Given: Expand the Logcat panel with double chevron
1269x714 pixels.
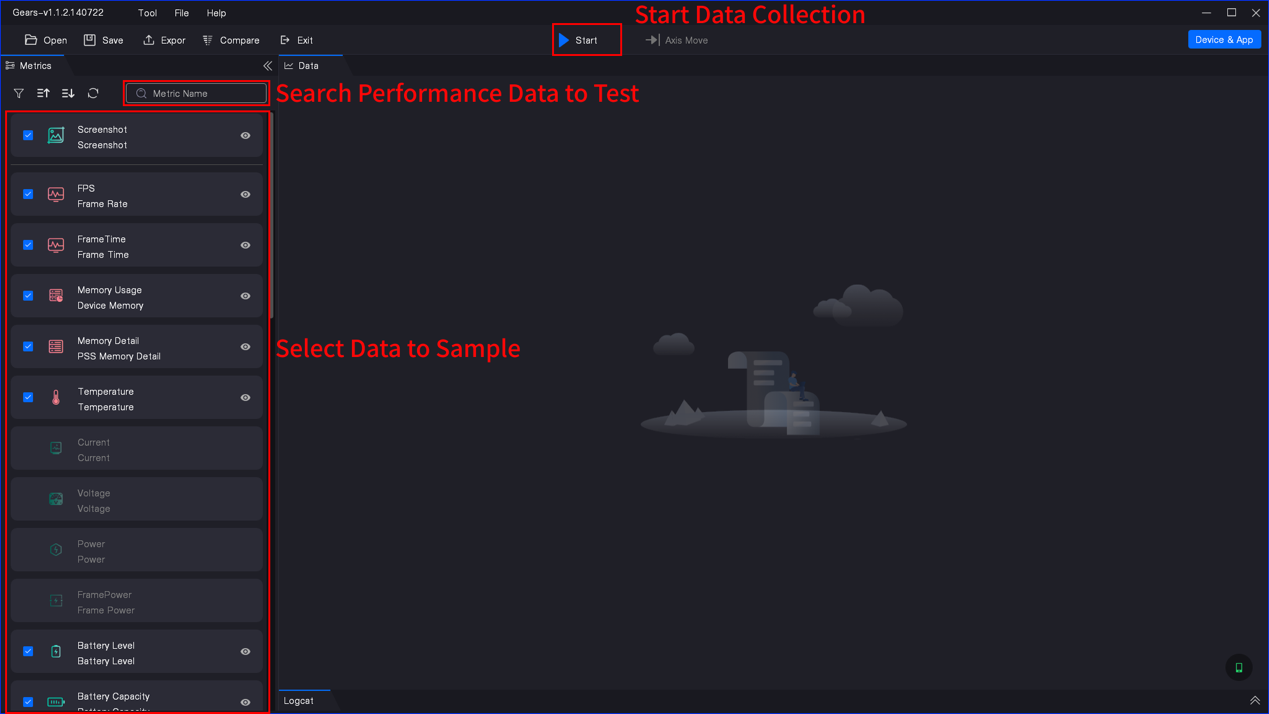Looking at the screenshot, I should [1255, 701].
